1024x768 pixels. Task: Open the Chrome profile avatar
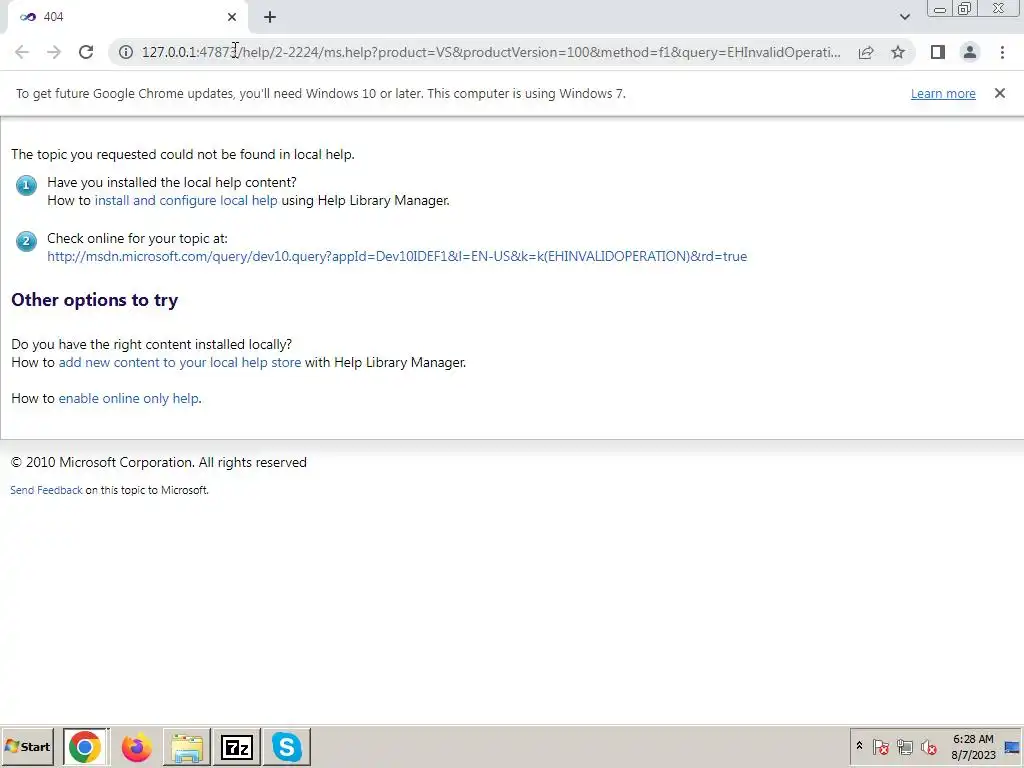(970, 52)
